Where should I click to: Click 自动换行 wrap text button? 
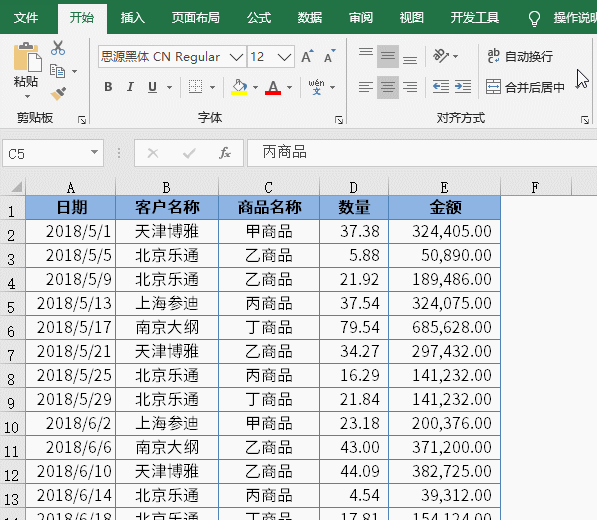pos(520,56)
